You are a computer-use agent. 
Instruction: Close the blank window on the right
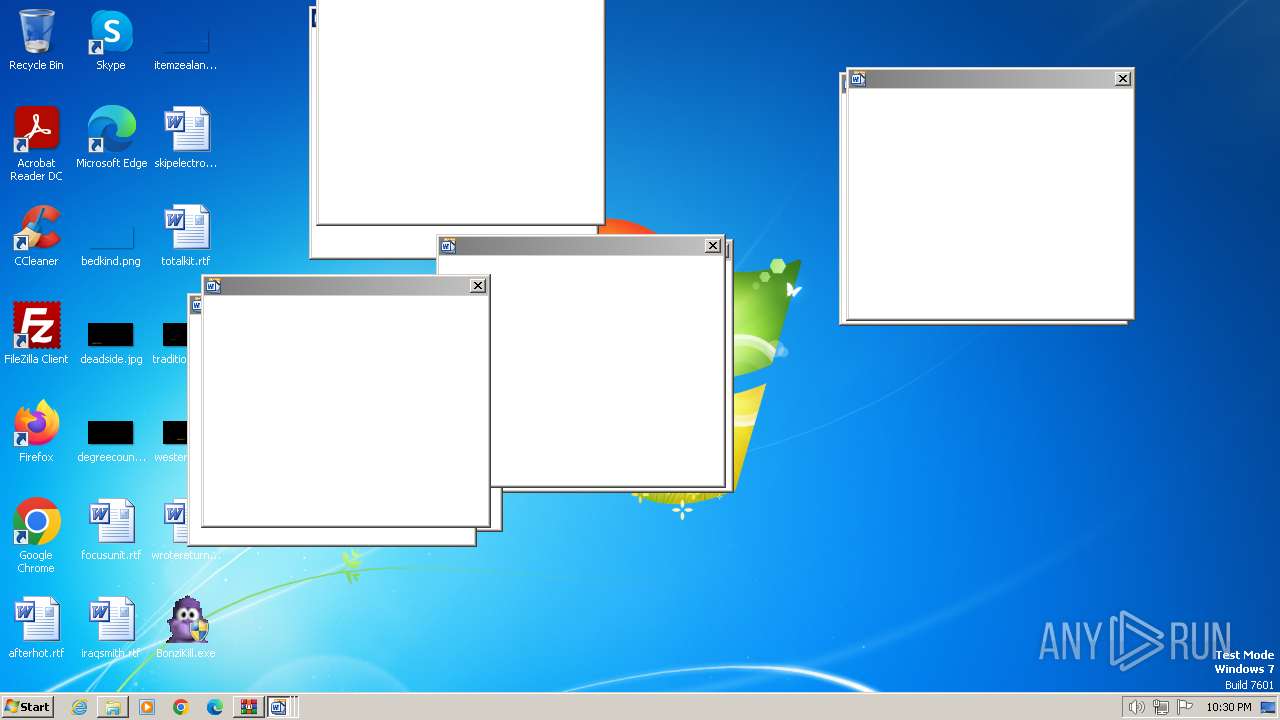click(1123, 78)
